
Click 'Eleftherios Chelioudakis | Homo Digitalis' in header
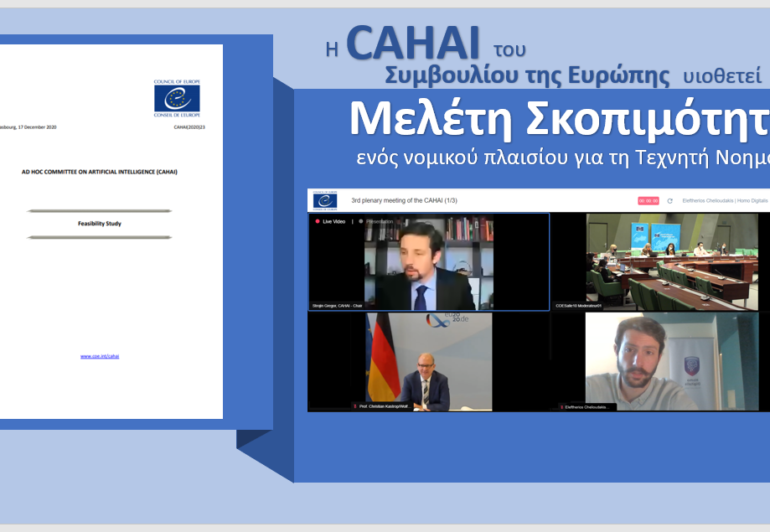(725, 201)
